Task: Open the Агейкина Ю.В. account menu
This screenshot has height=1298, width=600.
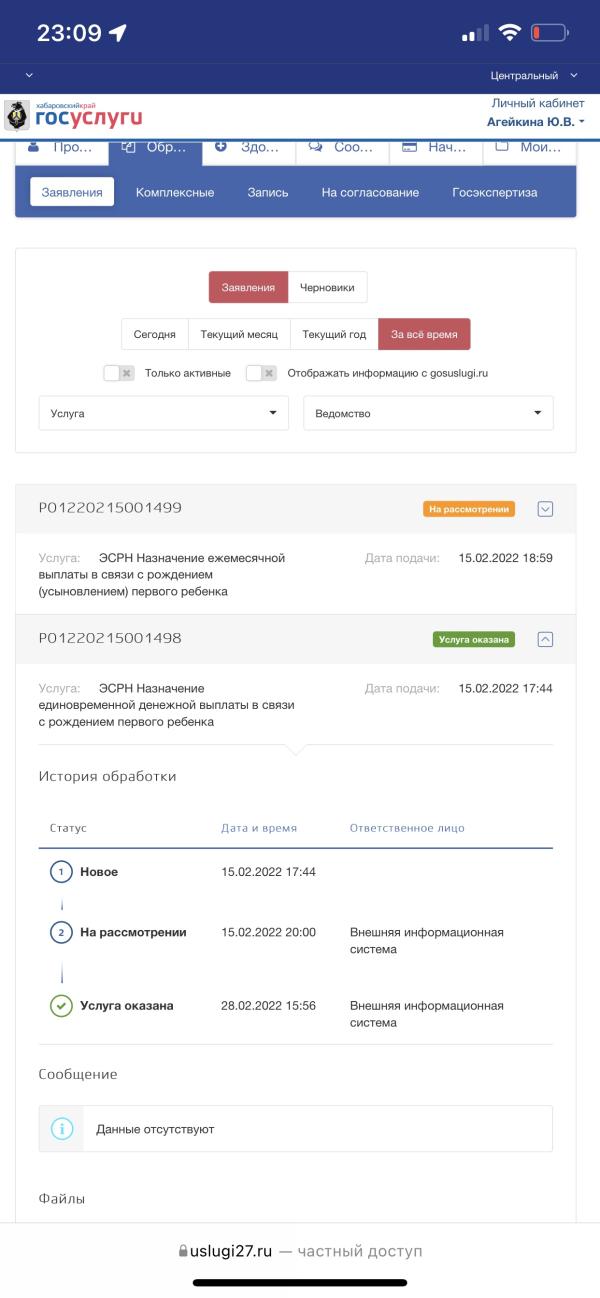Action: 536,122
